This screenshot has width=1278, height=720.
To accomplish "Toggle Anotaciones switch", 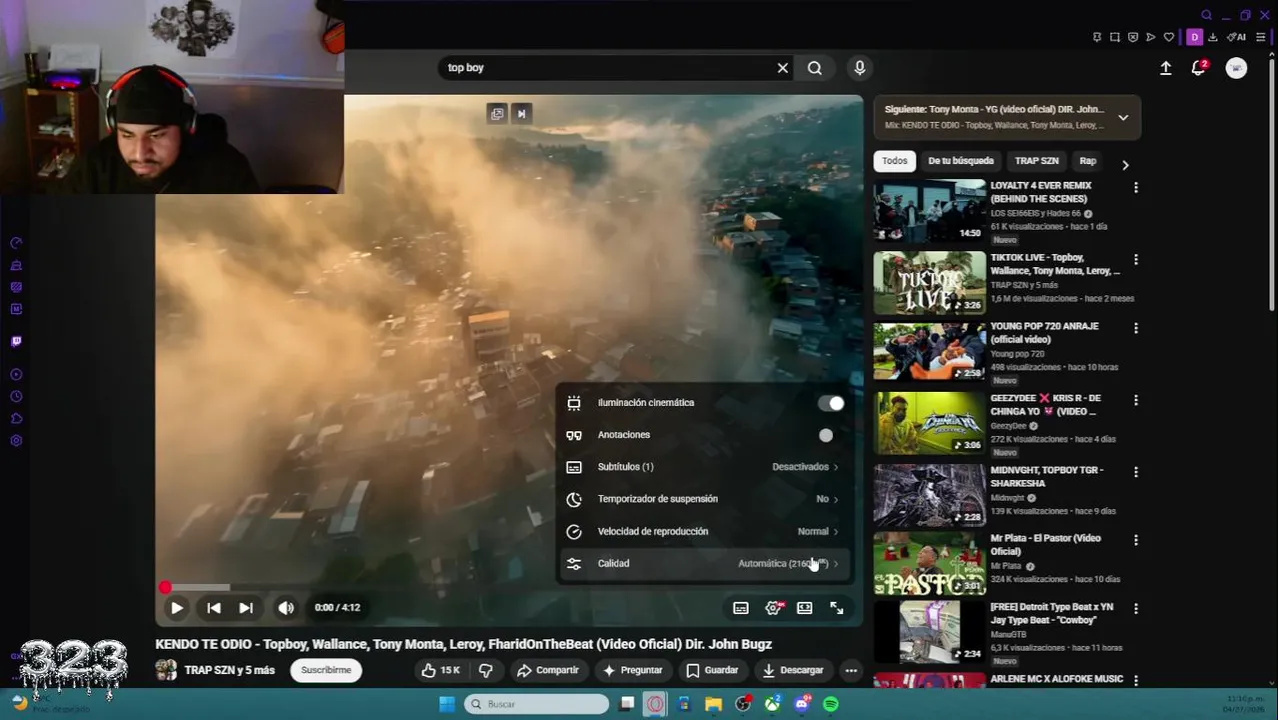I will (826, 435).
